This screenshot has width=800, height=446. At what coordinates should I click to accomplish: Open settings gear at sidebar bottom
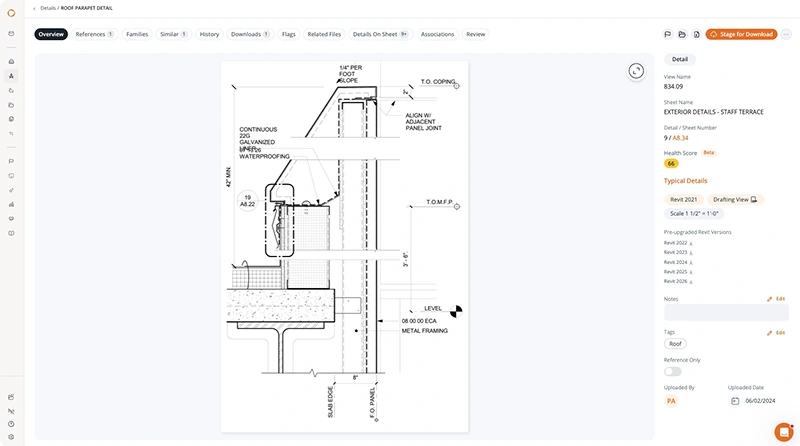tap(11, 437)
